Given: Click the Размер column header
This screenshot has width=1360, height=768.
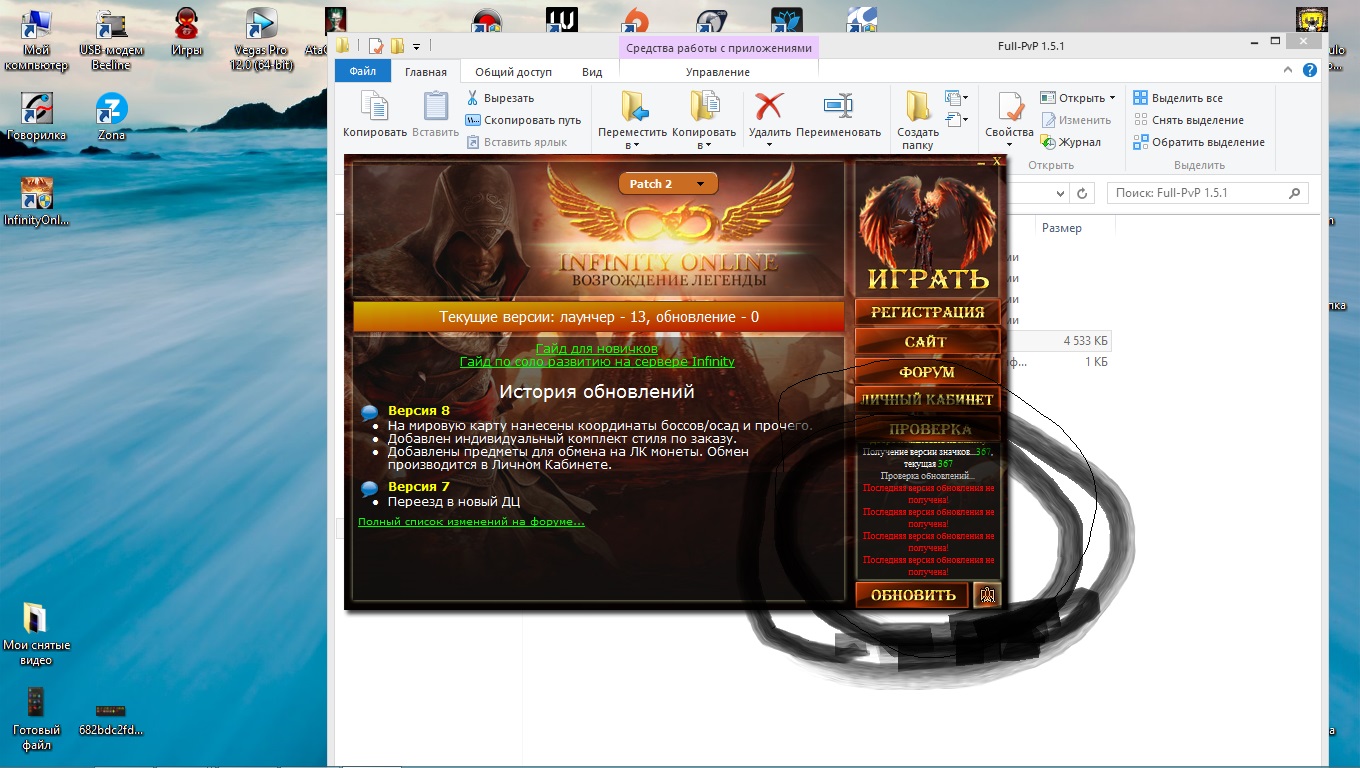Looking at the screenshot, I should click(1061, 228).
